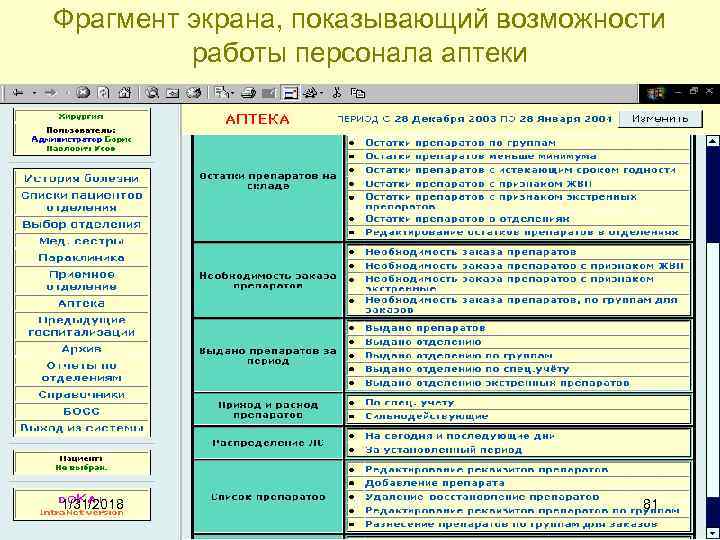Open the БОСС sidebar item
Screen dimensions: 720x540
coord(82,411)
